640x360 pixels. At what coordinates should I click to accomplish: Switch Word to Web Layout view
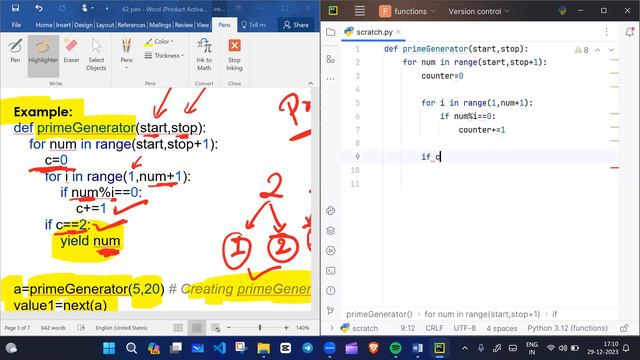[216, 327]
